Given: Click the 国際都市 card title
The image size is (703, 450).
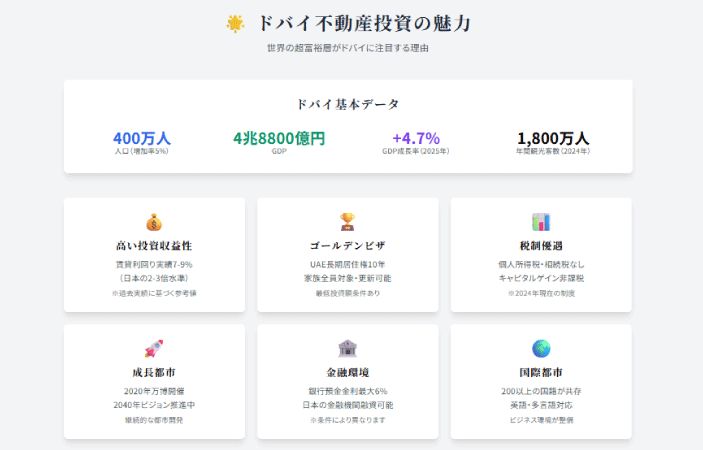Looking at the screenshot, I should tap(541, 372).
